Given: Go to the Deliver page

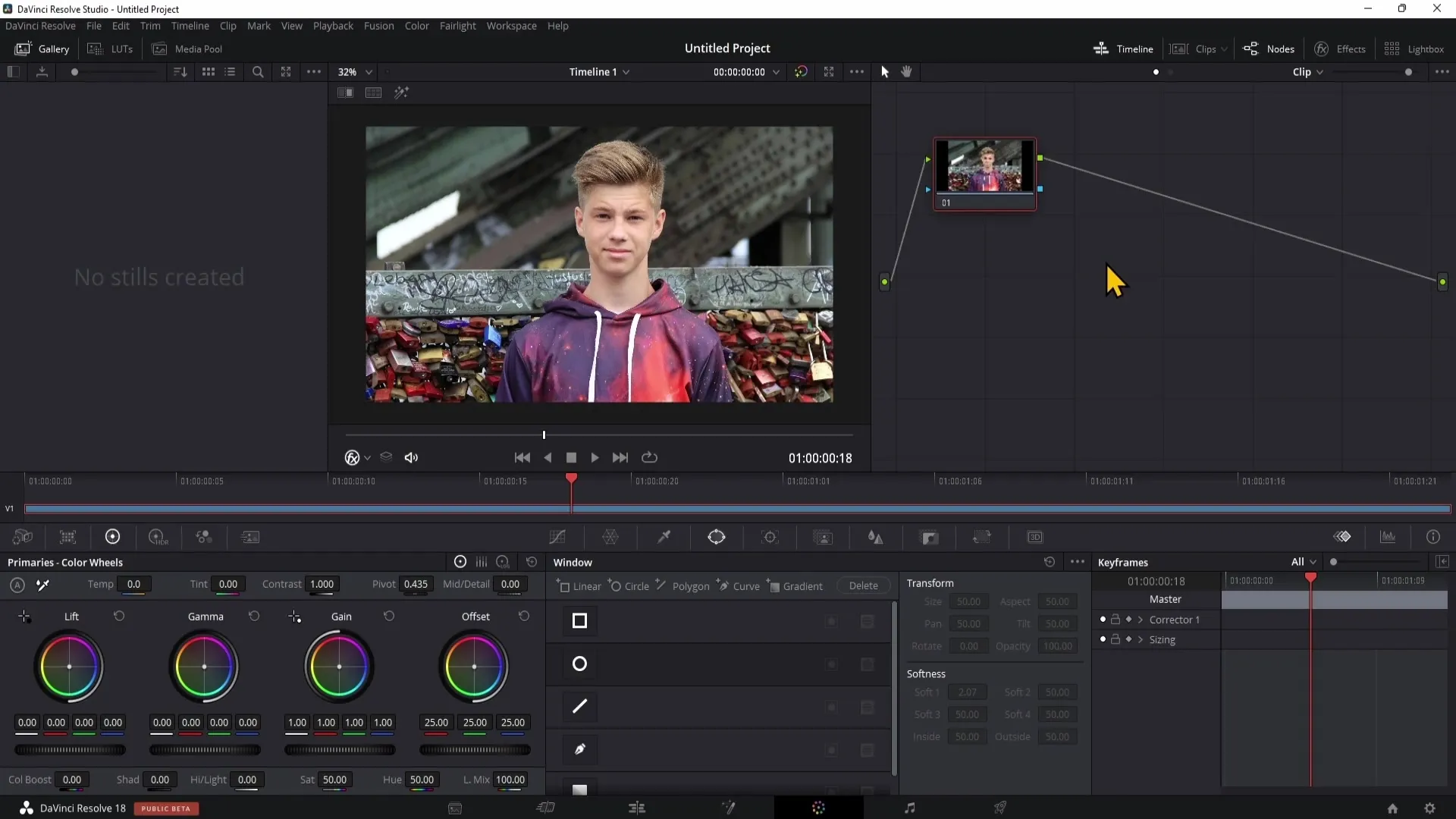Looking at the screenshot, I should coord(1000,808).
